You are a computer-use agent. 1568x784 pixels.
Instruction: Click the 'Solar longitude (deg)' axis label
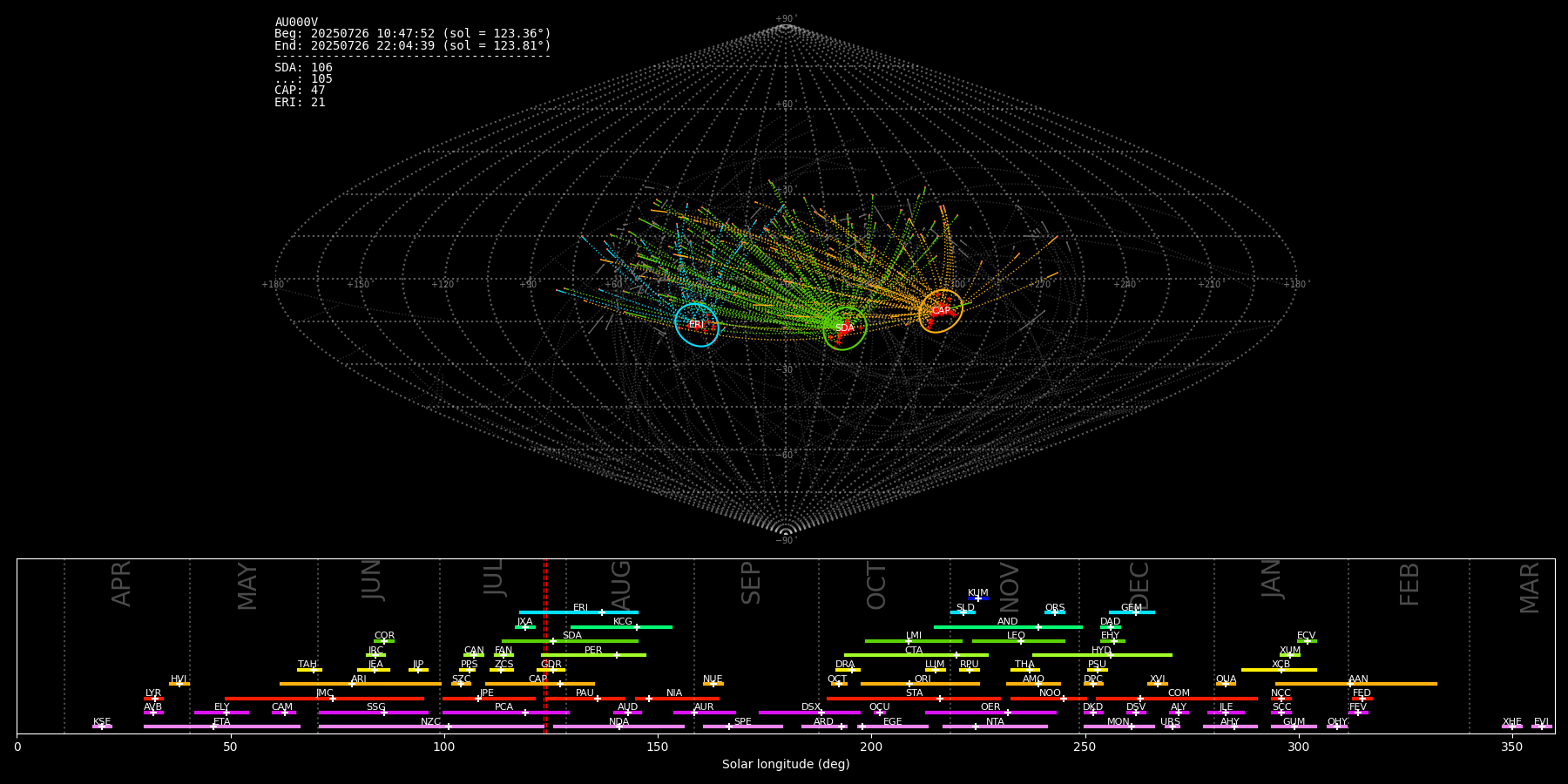point(786,765)
